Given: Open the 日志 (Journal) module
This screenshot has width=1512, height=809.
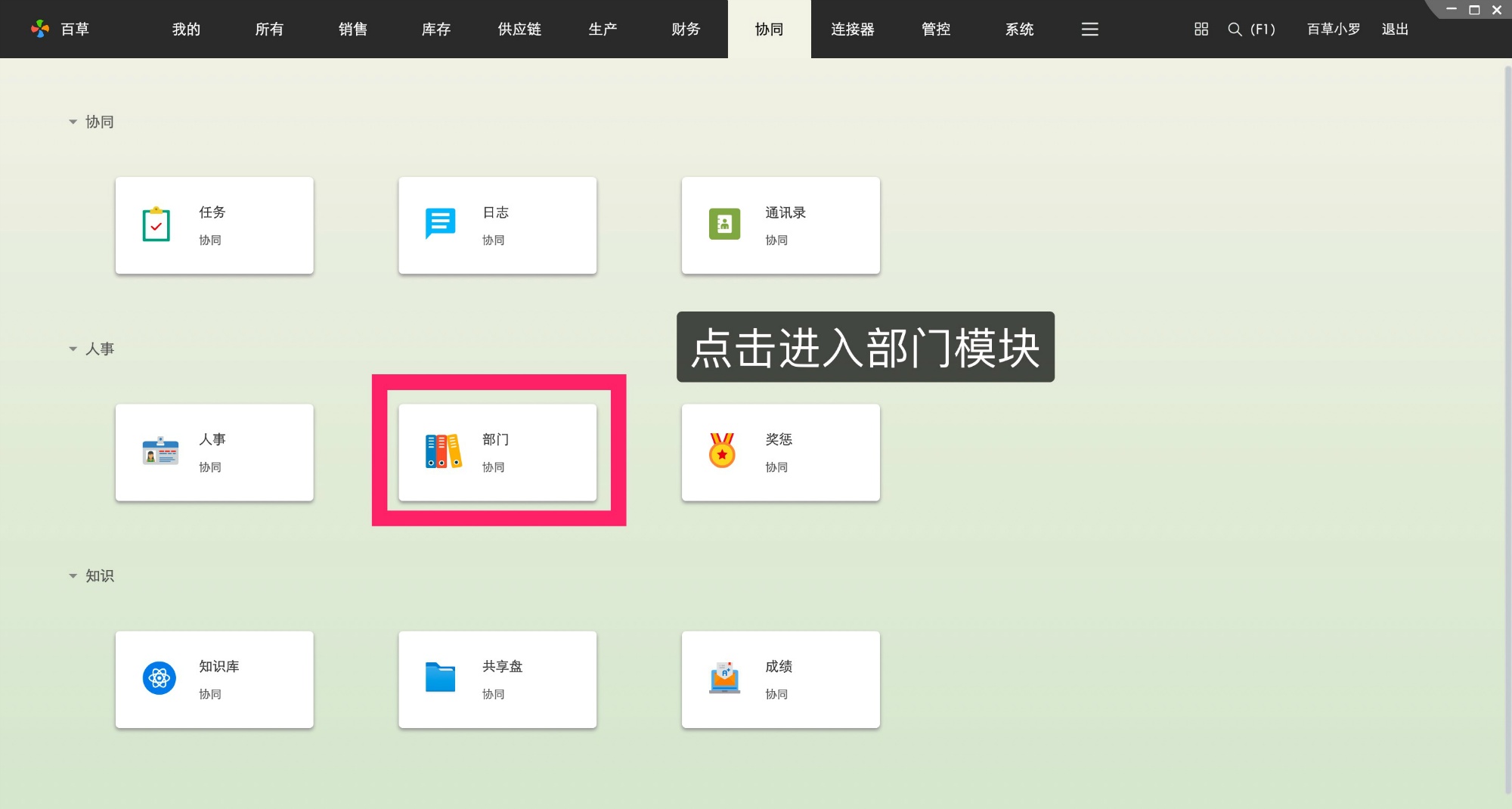Looking at the screenshot, I should (x=497, y=225).
